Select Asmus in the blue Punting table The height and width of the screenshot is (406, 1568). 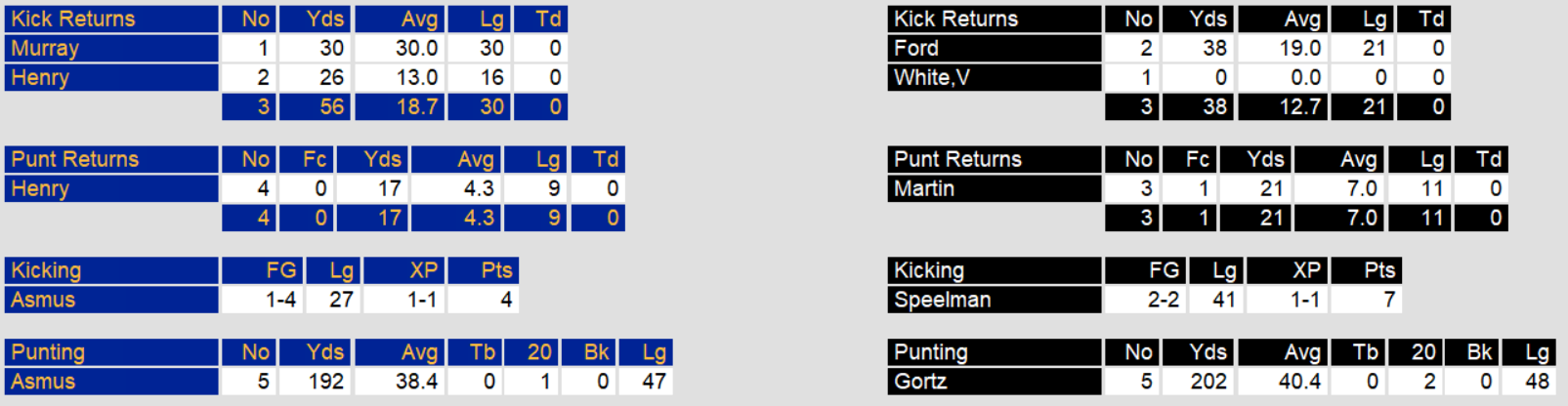(x=43, y=383)
